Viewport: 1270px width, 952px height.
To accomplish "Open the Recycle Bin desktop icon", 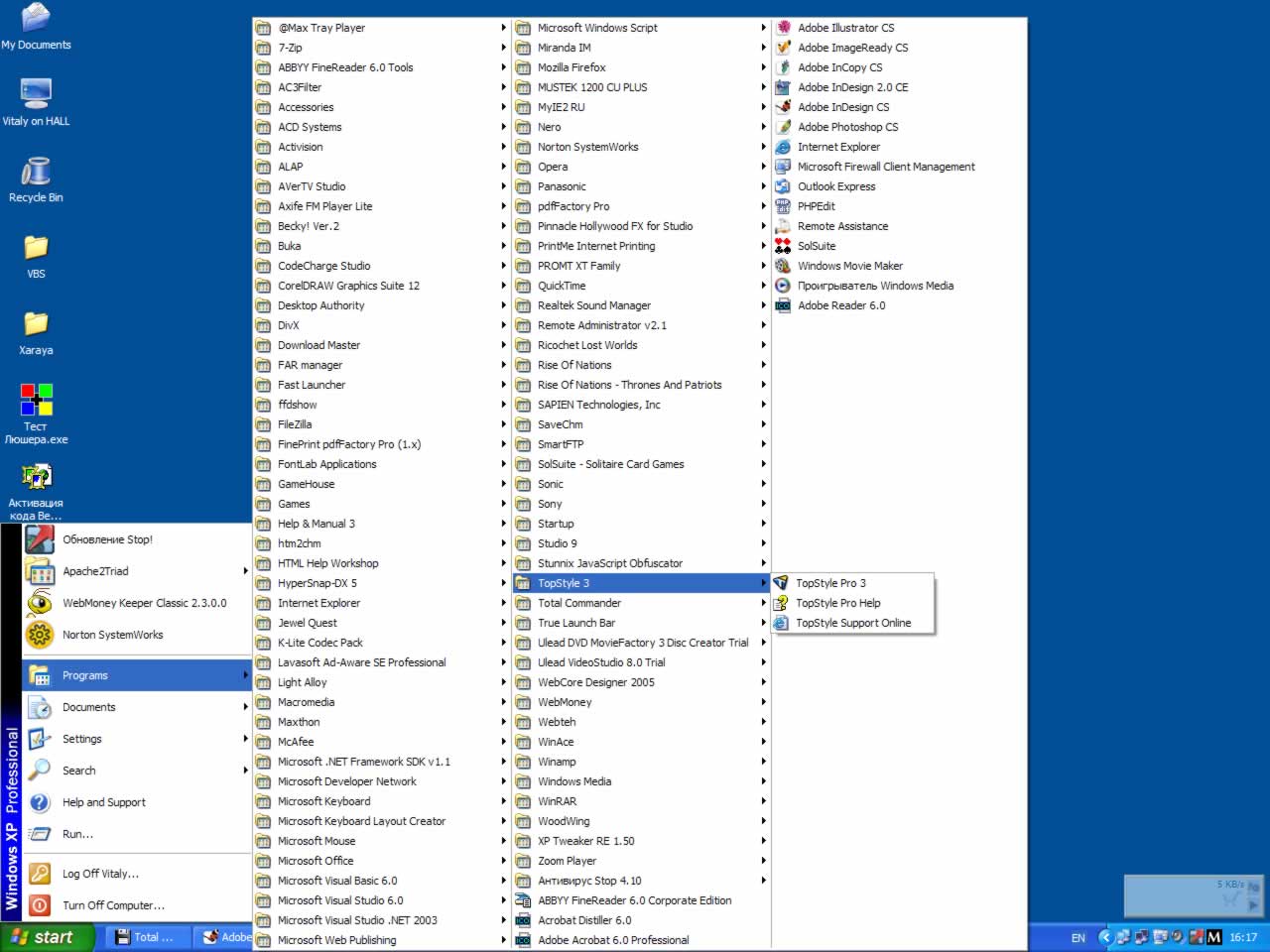I will (x=36, y=179).
